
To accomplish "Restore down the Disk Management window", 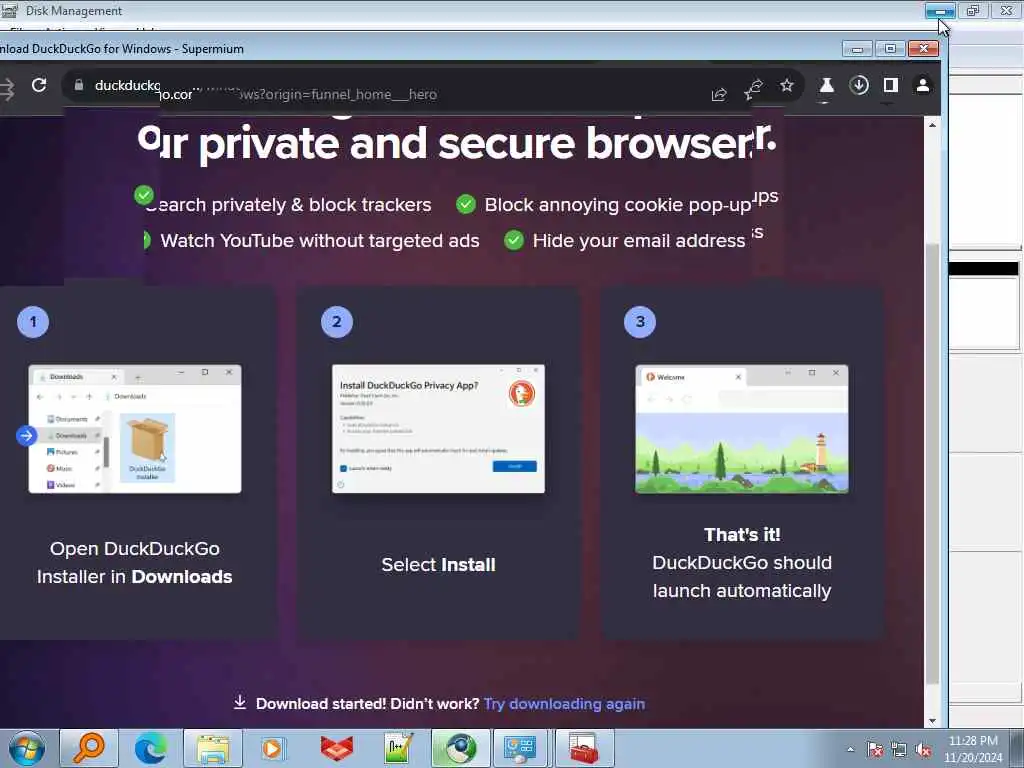I will click(x=973, y=11).
